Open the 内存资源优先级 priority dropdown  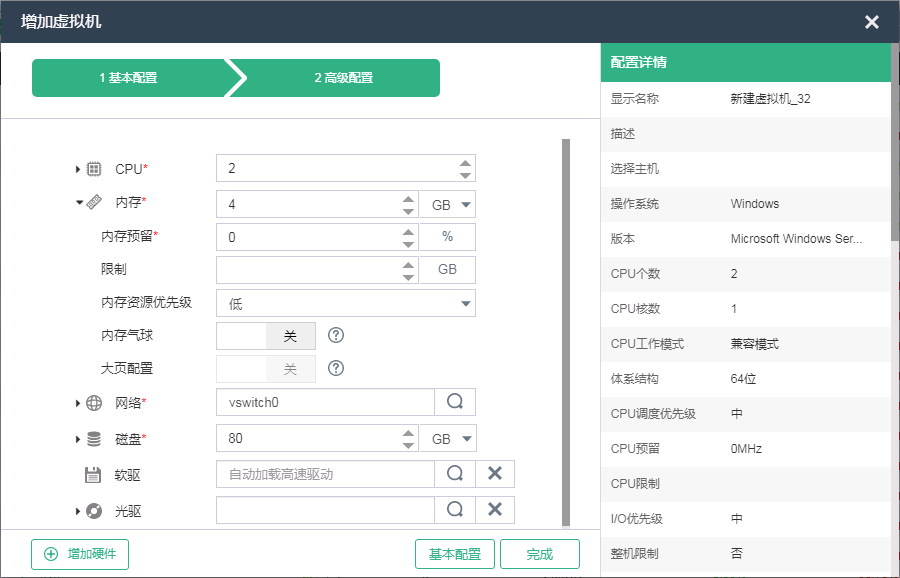coord(345,303)
